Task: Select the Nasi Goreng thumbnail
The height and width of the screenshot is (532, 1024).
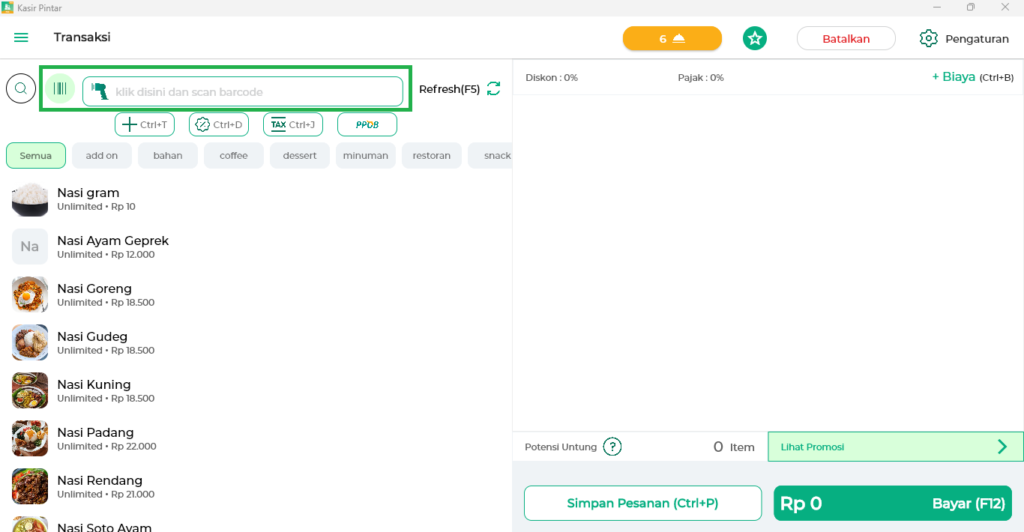Action: pyautogui.click(x=30, y=294)
